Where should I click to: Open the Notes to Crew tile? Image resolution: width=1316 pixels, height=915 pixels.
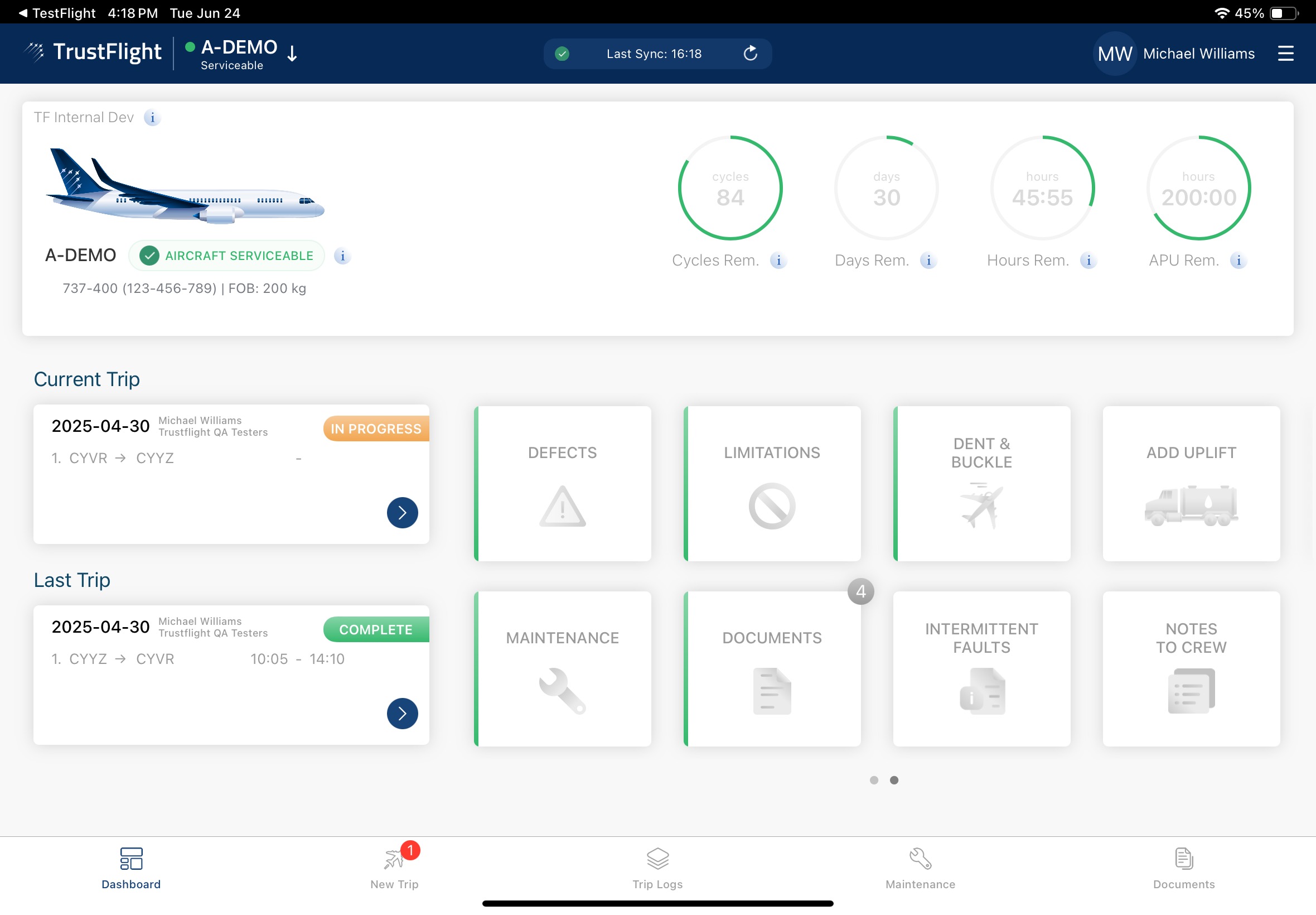click(1191, 668)
